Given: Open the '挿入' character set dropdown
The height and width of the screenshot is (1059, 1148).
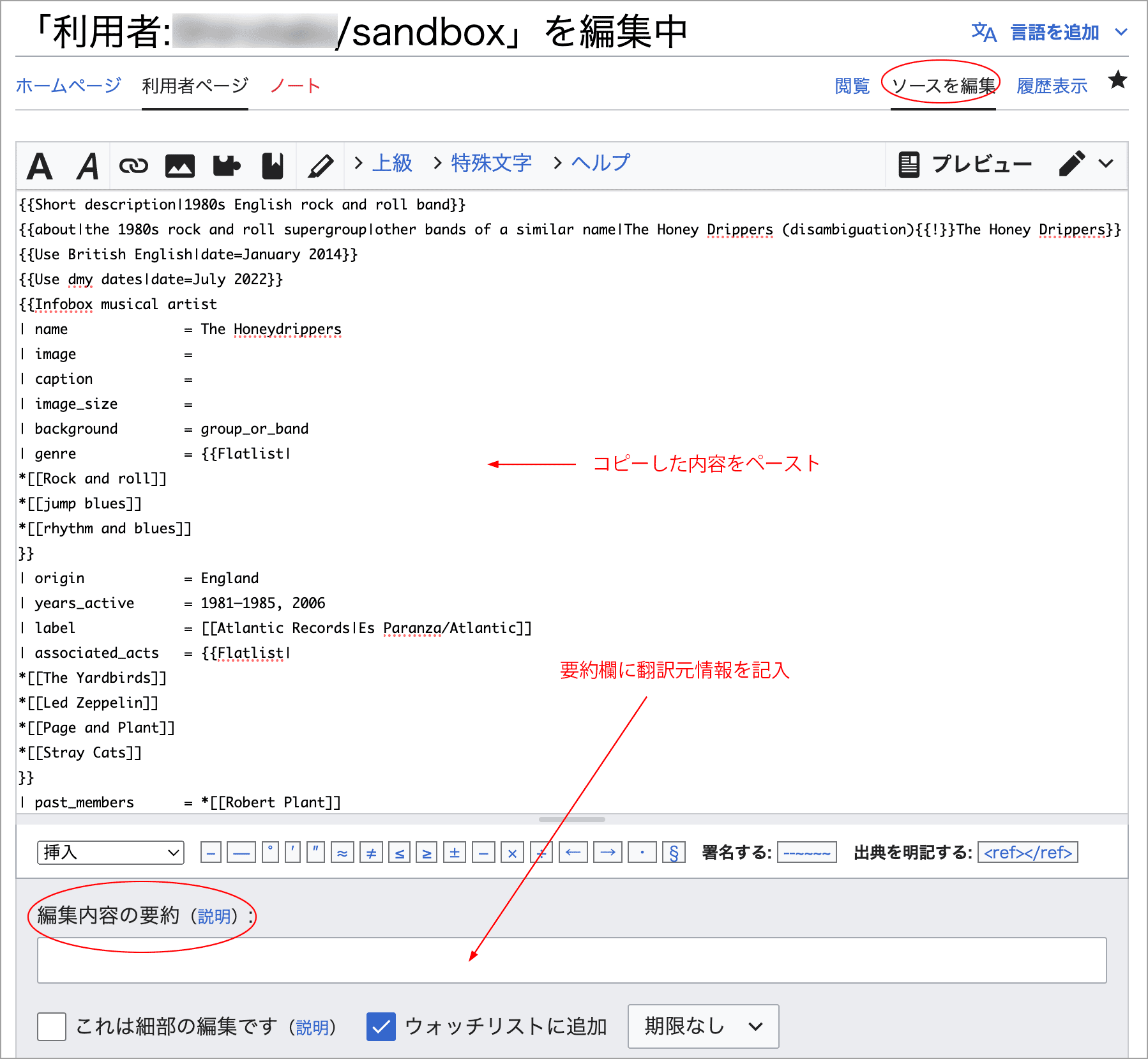Looking at the screenshot, I should coord(110,853).
